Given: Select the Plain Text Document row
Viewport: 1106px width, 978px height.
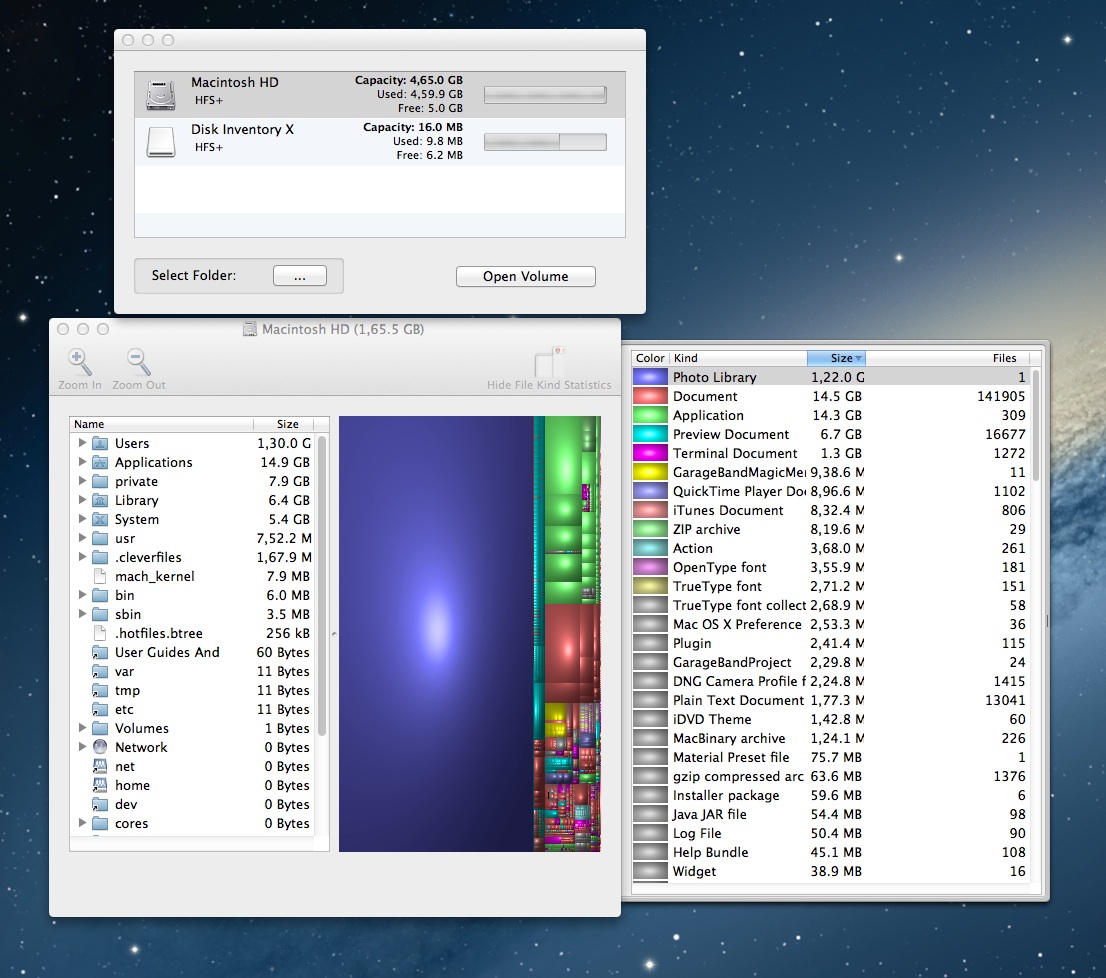Looking at the screenshot, I should tap(830, 700).
